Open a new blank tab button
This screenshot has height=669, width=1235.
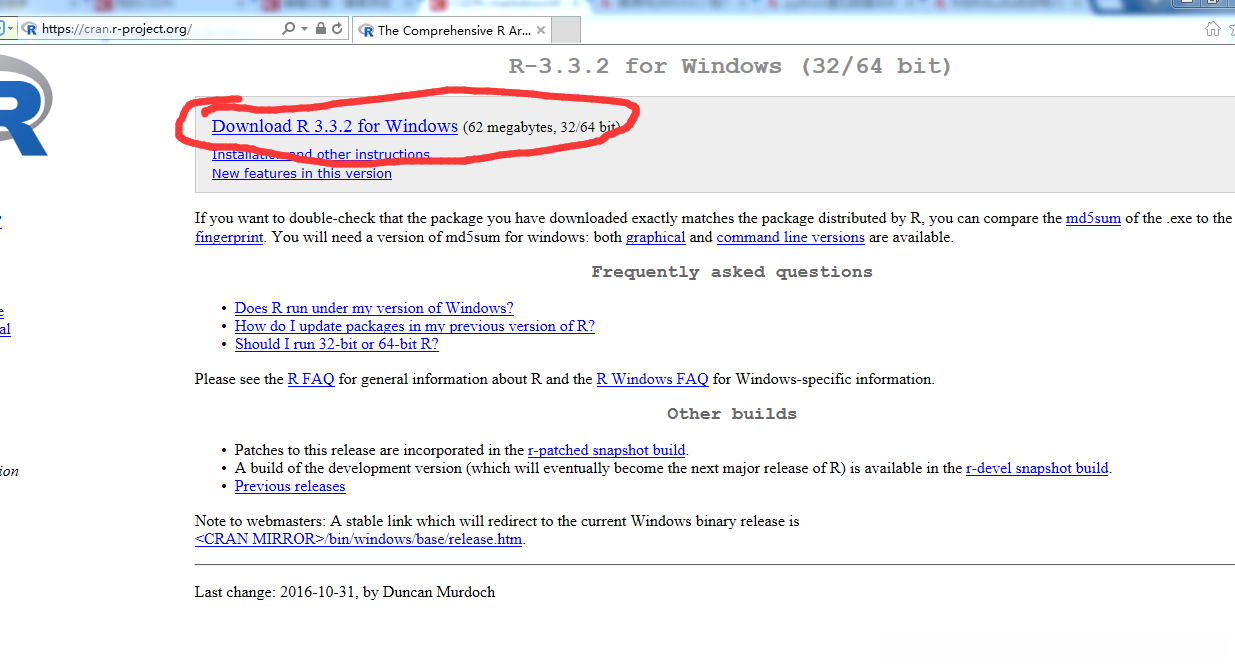[566, 30]
